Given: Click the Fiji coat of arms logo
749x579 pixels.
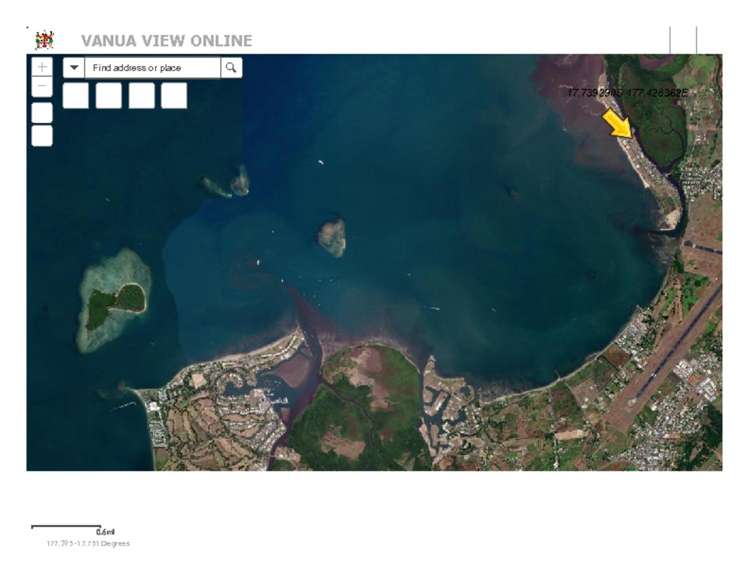Looking at the screenshot, I should click(44, 40).
